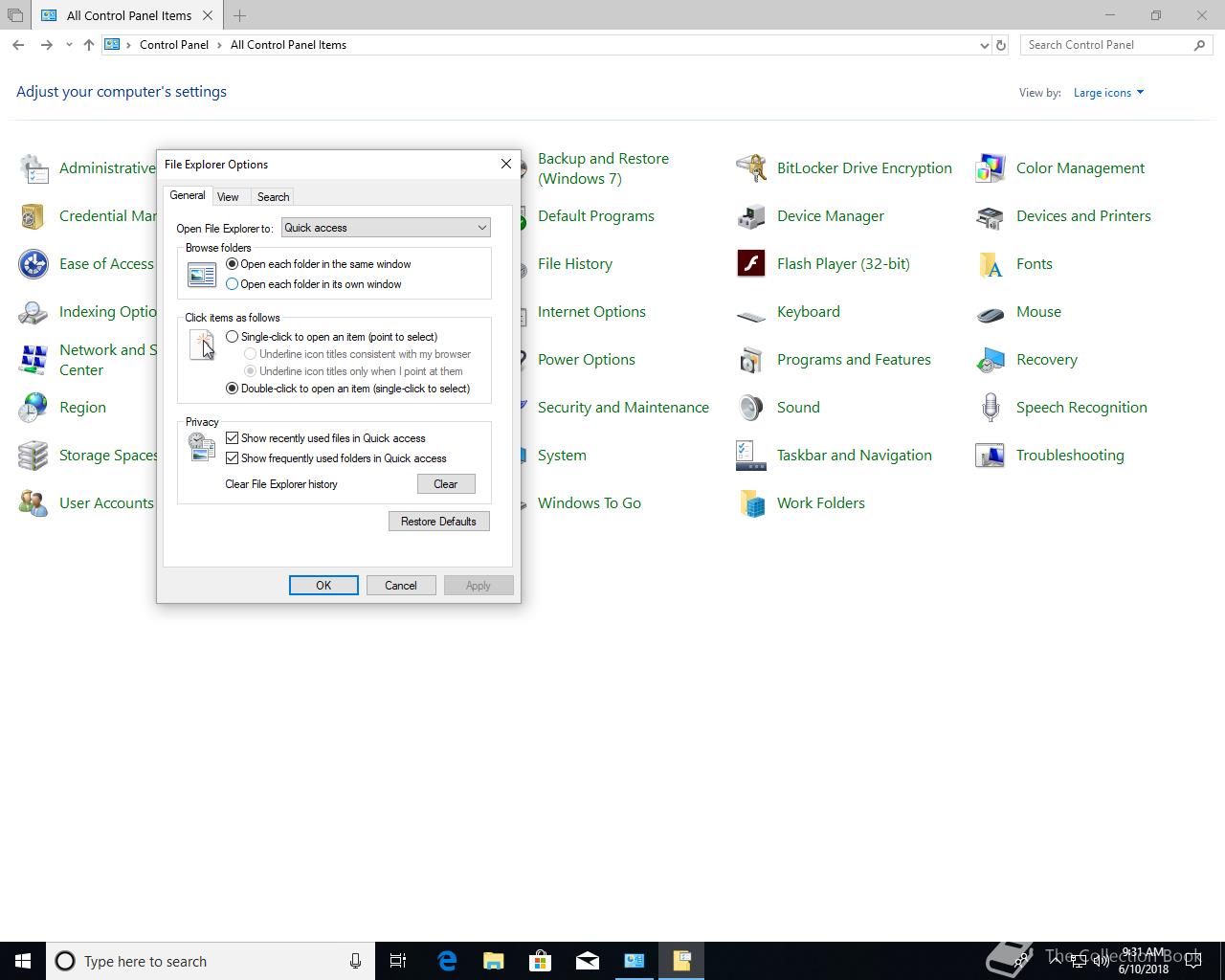Open the Backup and Restore (Windows 7) link
This screenshot has height=980, width=1225.
603,168
